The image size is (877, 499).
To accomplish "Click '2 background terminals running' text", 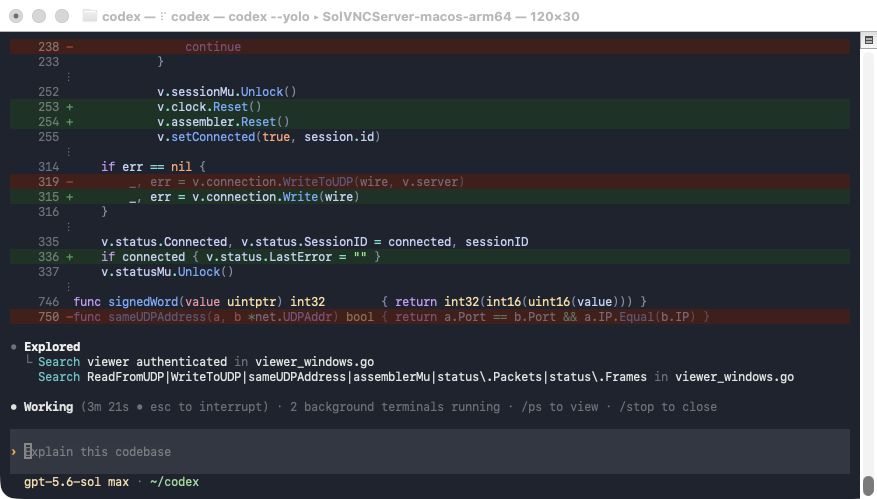I will click(x=395, y=407).
